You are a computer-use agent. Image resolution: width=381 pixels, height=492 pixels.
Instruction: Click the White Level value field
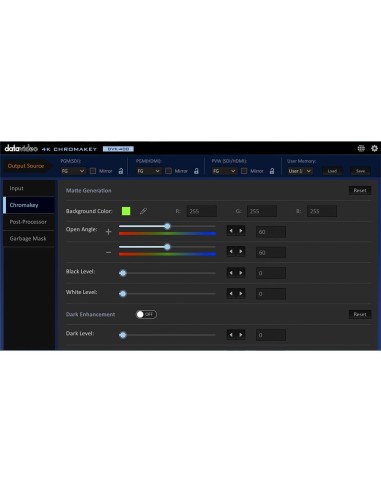point(271,294)
